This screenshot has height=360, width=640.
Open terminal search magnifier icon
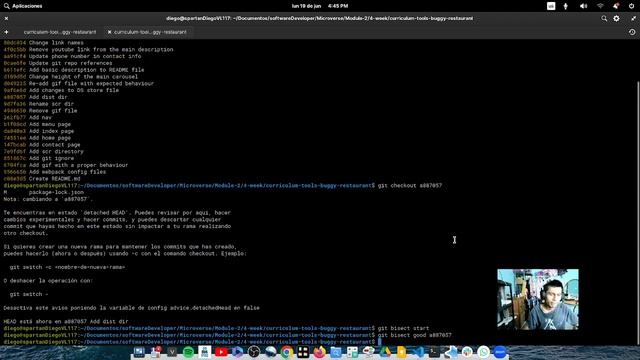[x=604, y=18]
